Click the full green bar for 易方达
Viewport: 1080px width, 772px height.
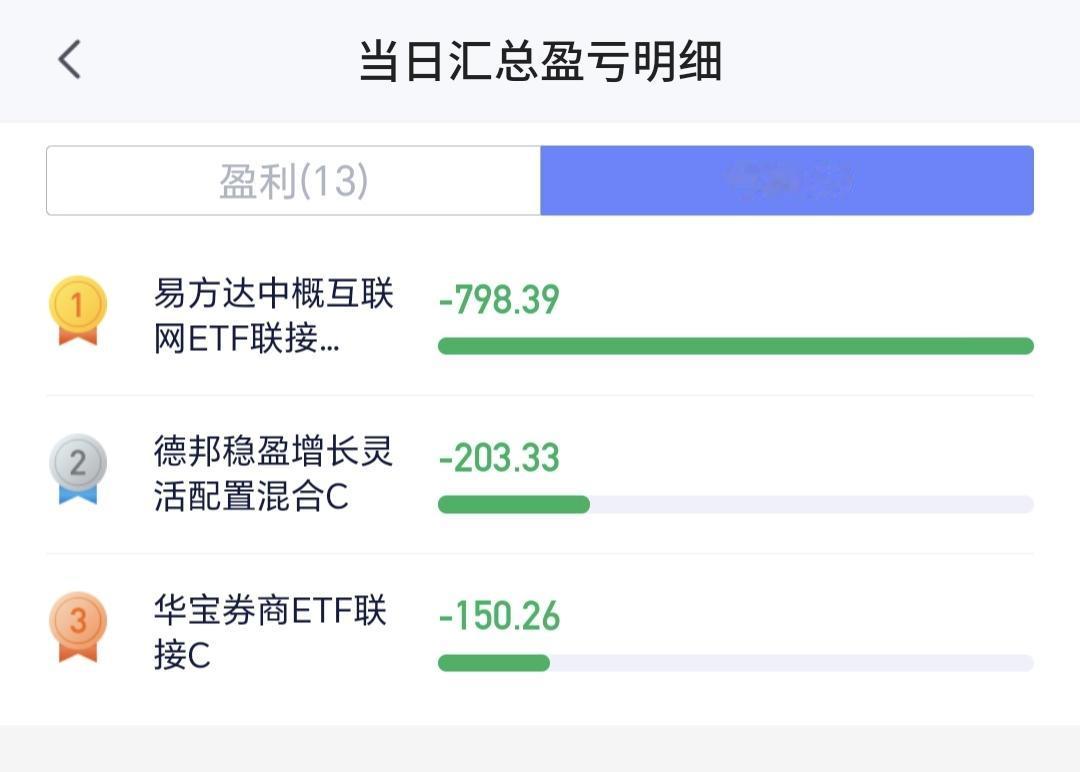(736, 346)
